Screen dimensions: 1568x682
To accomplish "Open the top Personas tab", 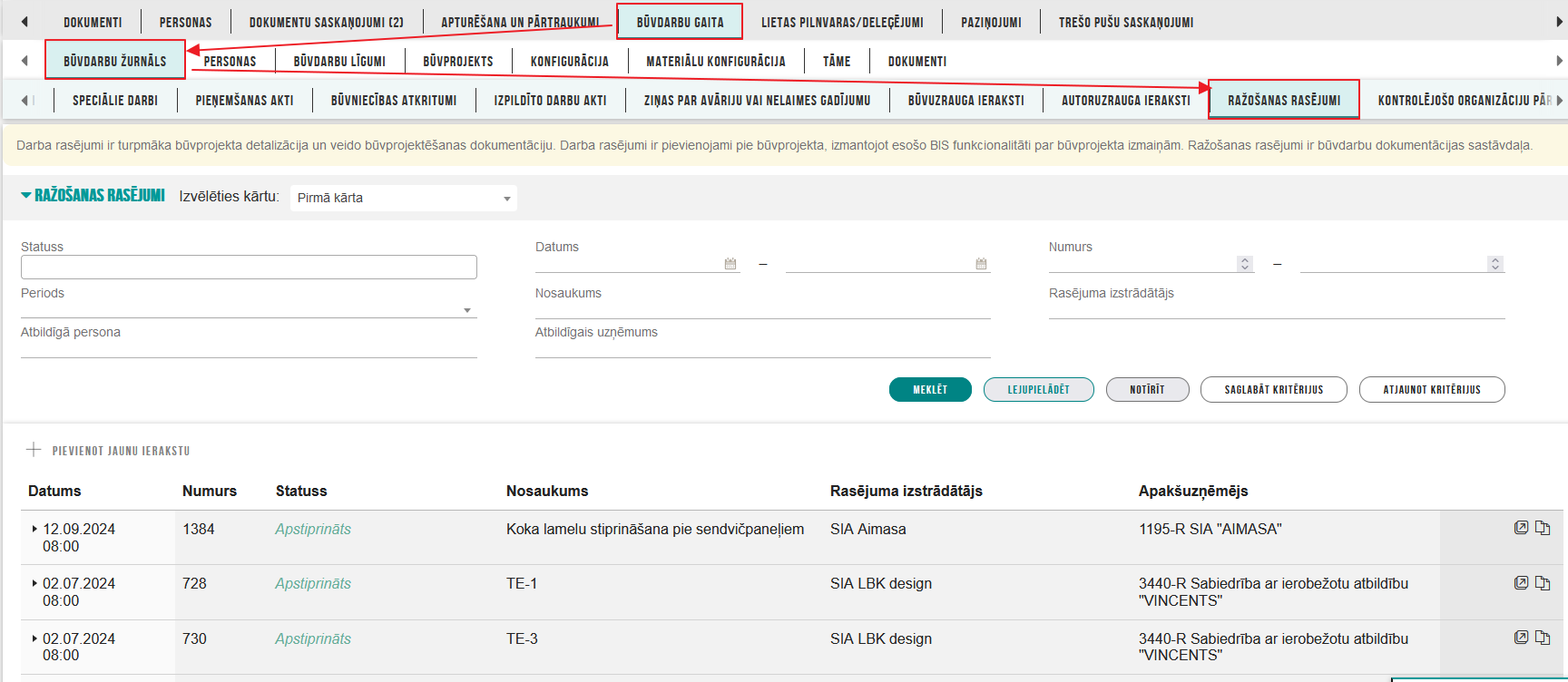I will pos(186,22).
